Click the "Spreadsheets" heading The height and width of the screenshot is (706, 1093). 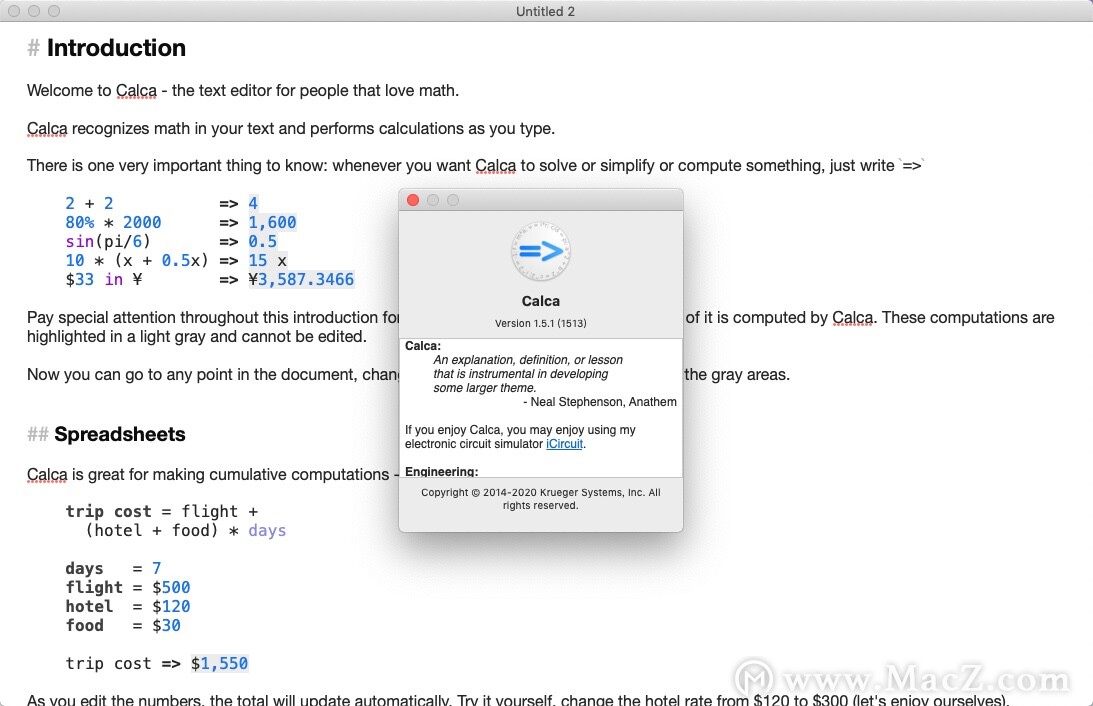pos(120,434)
